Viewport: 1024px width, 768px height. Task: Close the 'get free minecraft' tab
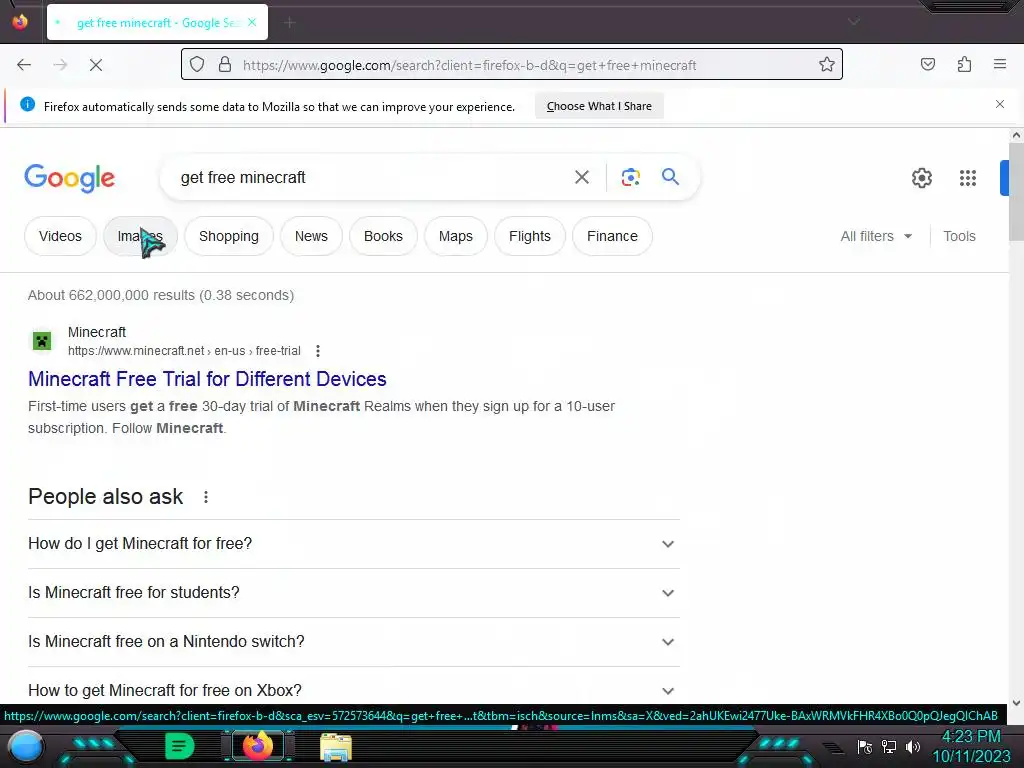pyautogui.click(x=252, y=22)
